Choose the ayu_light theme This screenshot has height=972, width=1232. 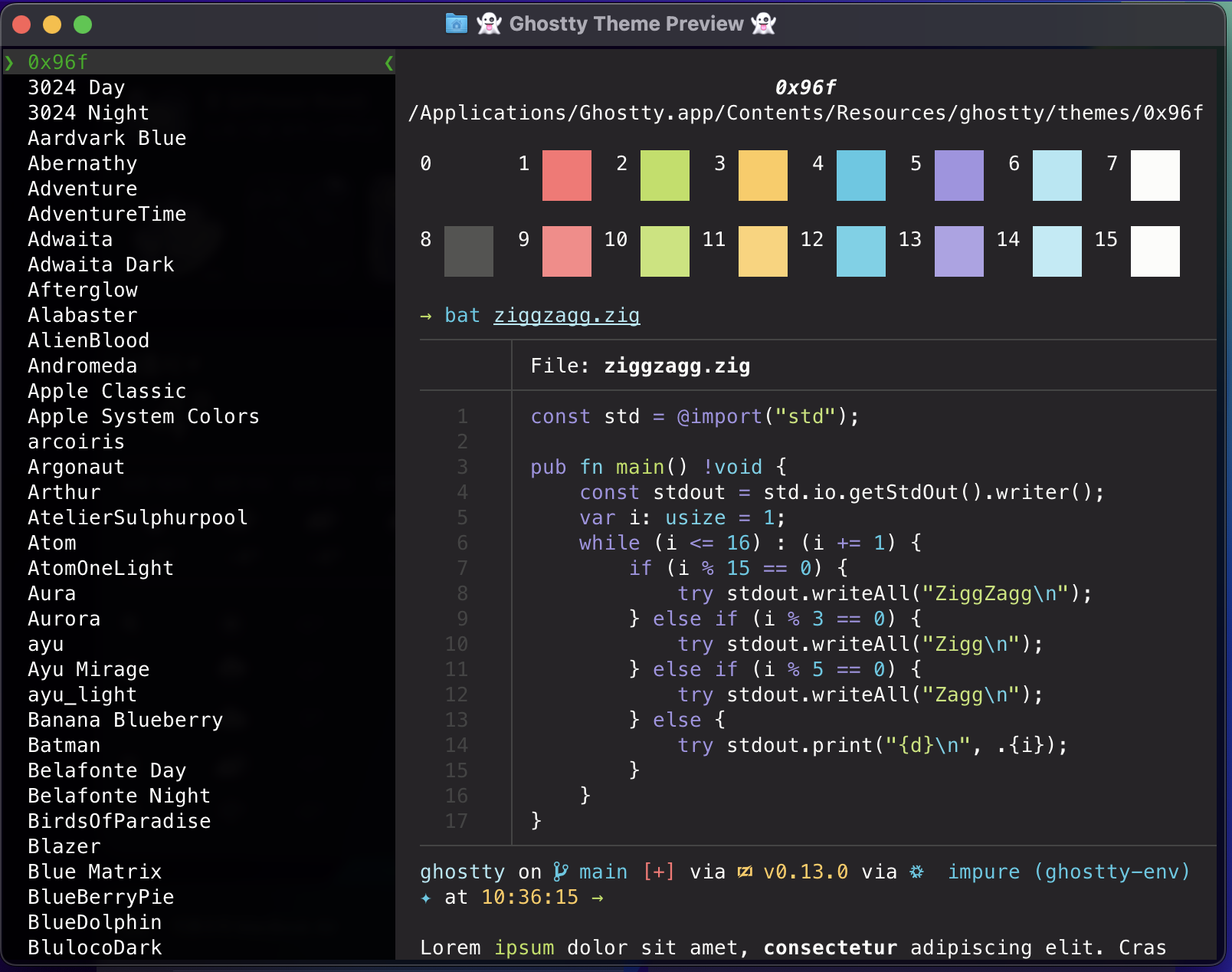tap(82, 695)
